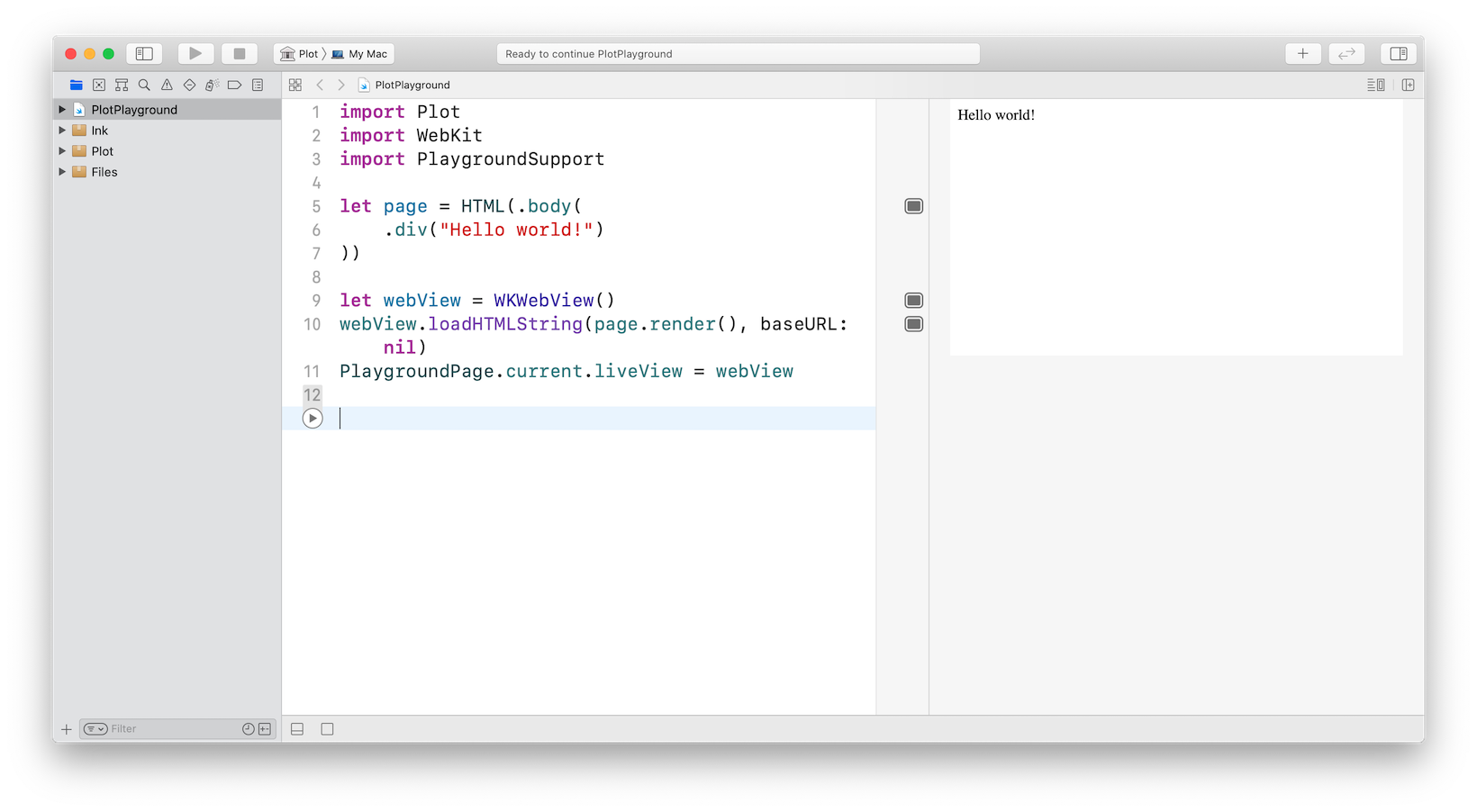This screenshot has width=1477, height=812.
Task: Add an editor on the right
Action: (x=1409, y=85)
